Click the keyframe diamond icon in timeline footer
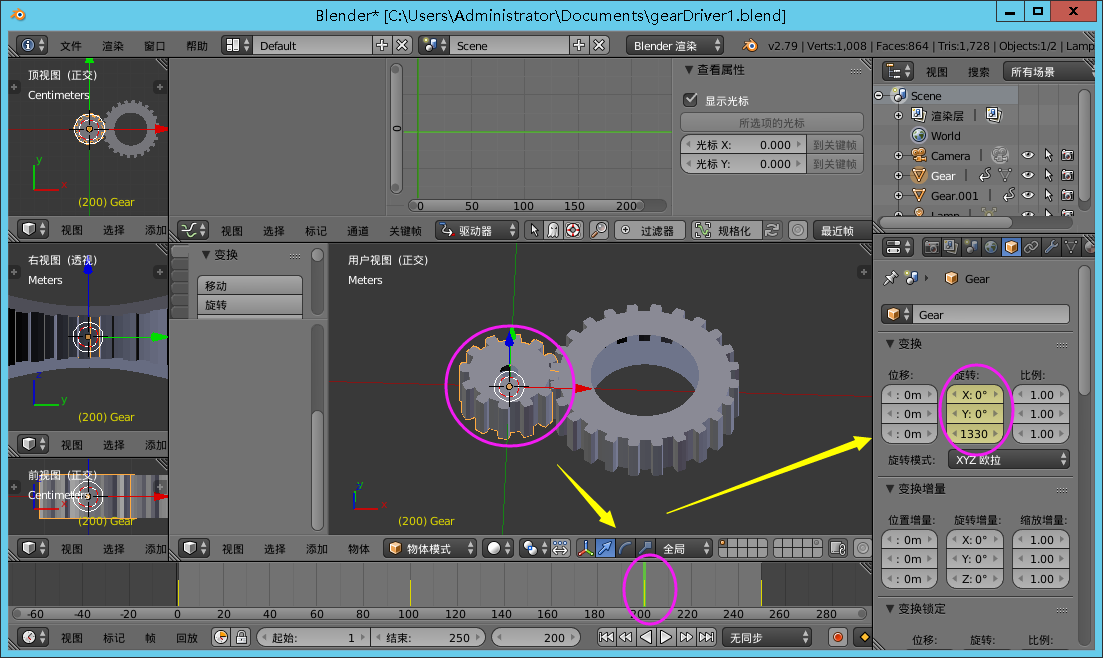 click(864, 638)
